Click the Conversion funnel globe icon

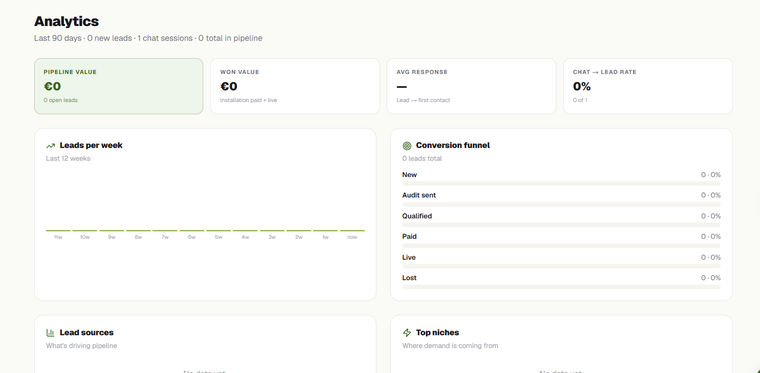407,145
